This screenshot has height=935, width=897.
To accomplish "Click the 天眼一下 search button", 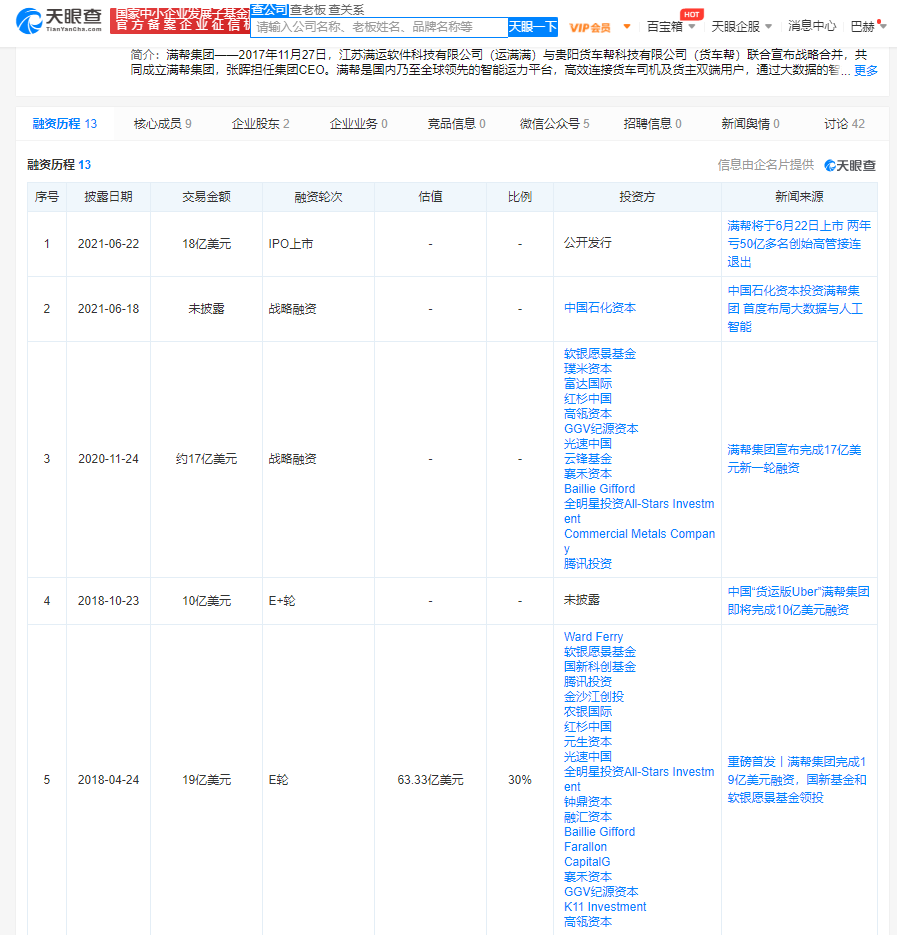I will click(533, 27).
